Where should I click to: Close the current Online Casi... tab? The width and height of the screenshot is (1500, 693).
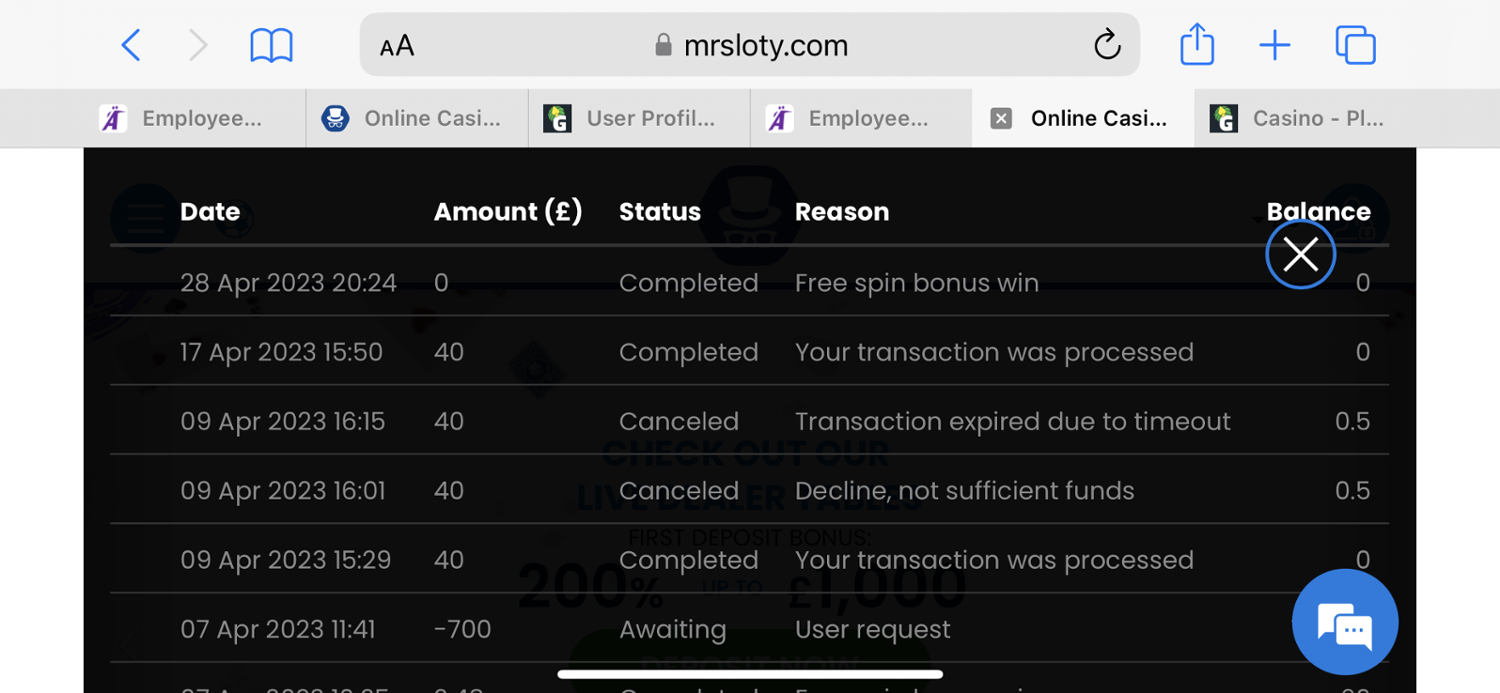(x=1001, y=118)
